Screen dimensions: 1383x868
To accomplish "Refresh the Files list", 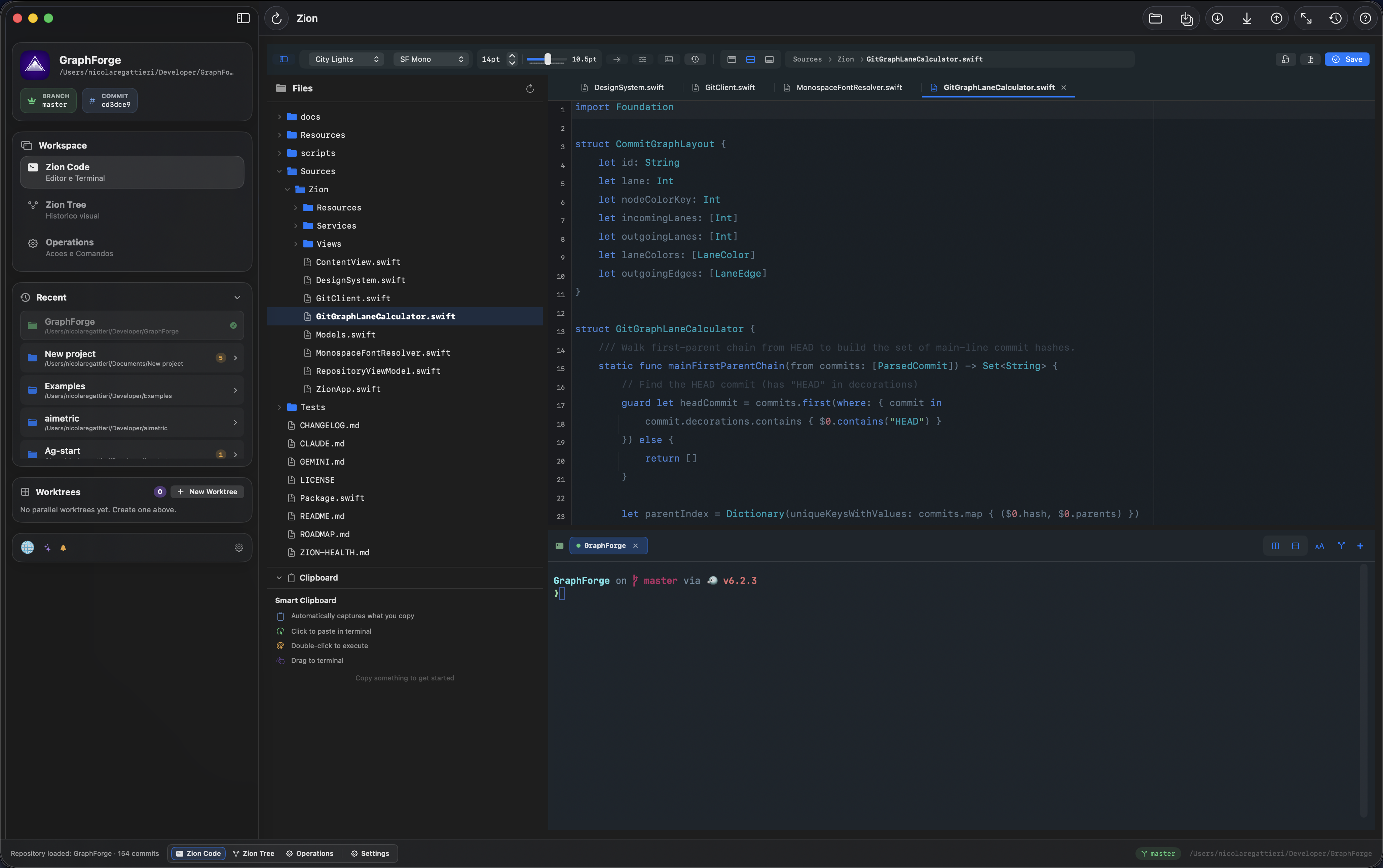I will tap(530, 88).
